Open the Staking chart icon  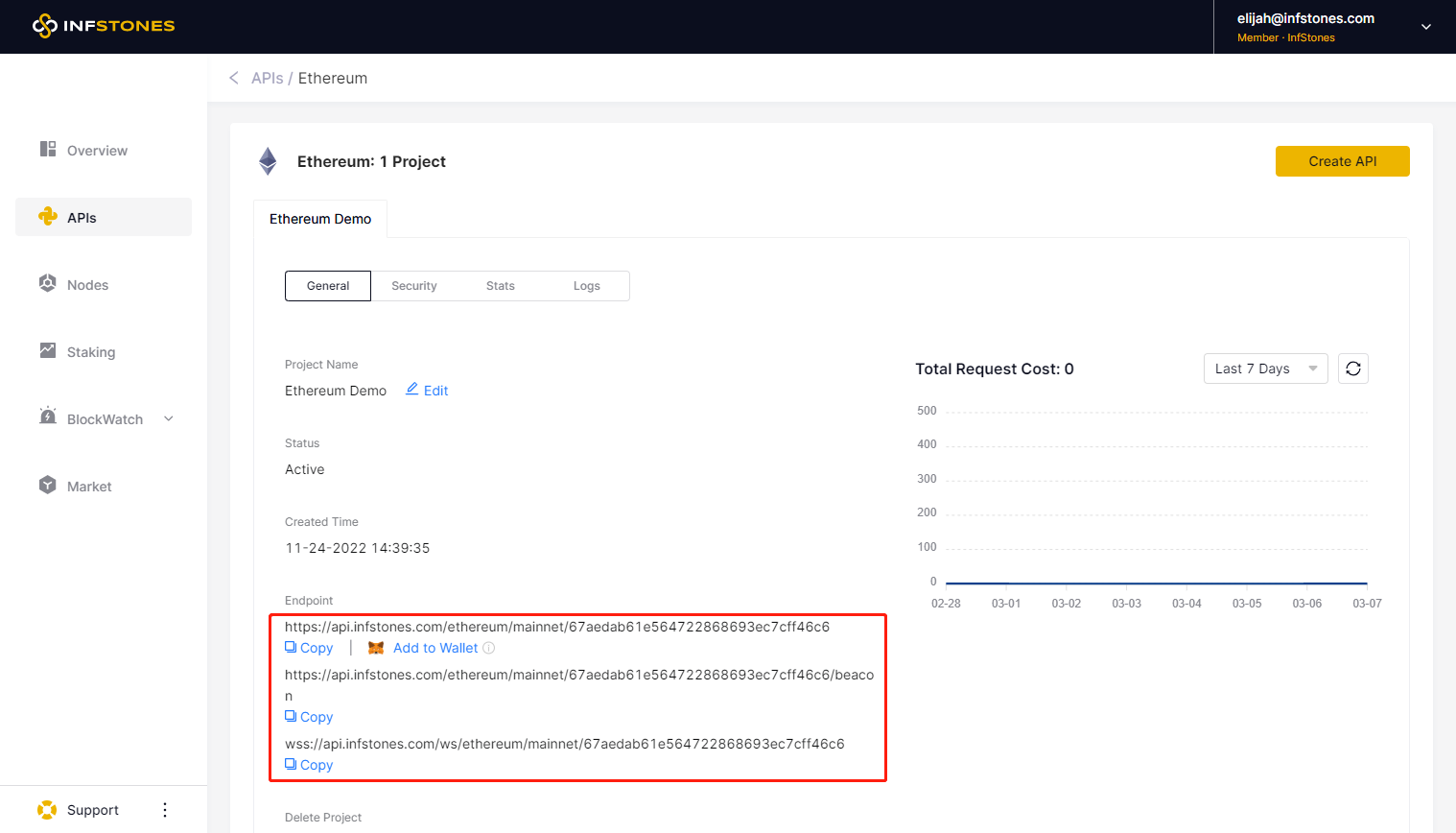(48, 350)
